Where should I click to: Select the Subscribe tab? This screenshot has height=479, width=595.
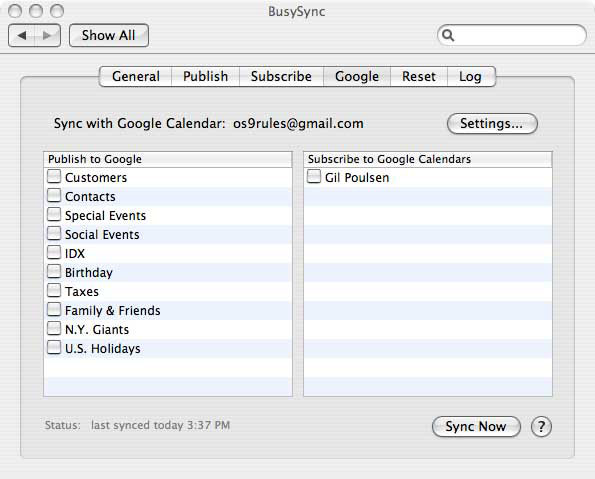coord(281,76)
